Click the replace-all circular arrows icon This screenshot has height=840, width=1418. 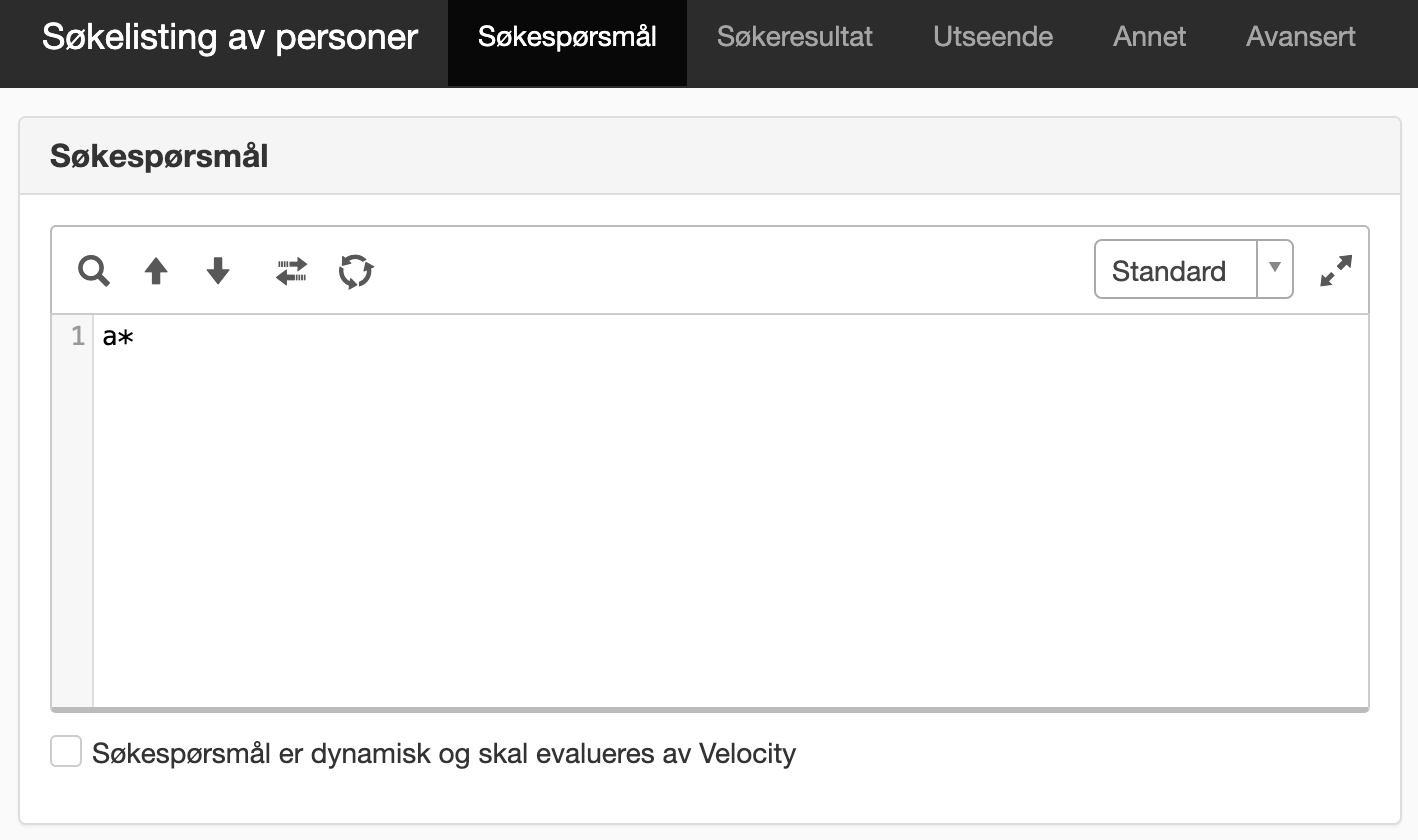pyautogui.click(x=356, y=271)
